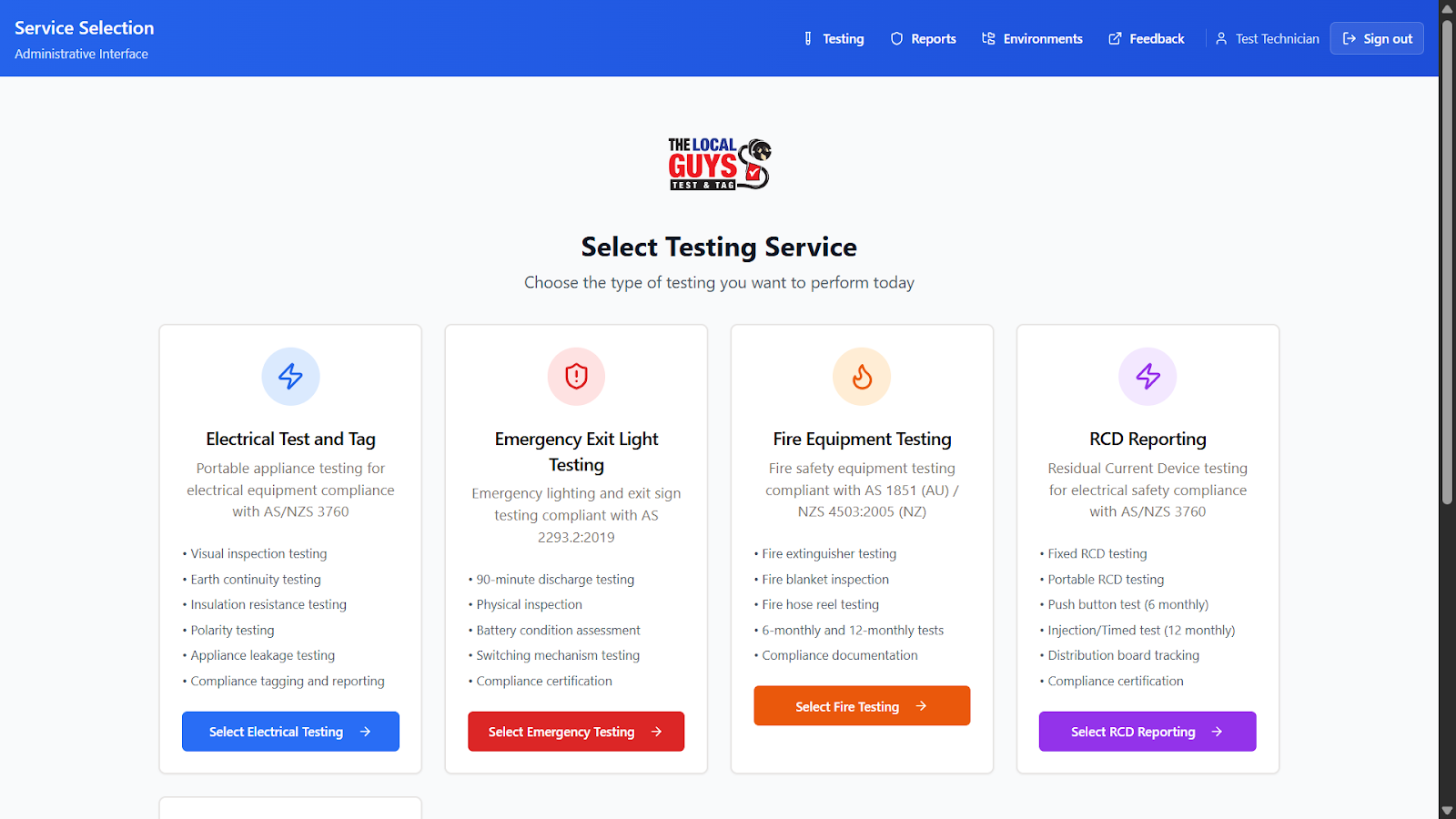Image resolution: width=1456 pixels, height=819 pixels.
Task: Click the Environments tree icon
Action: 988,38
